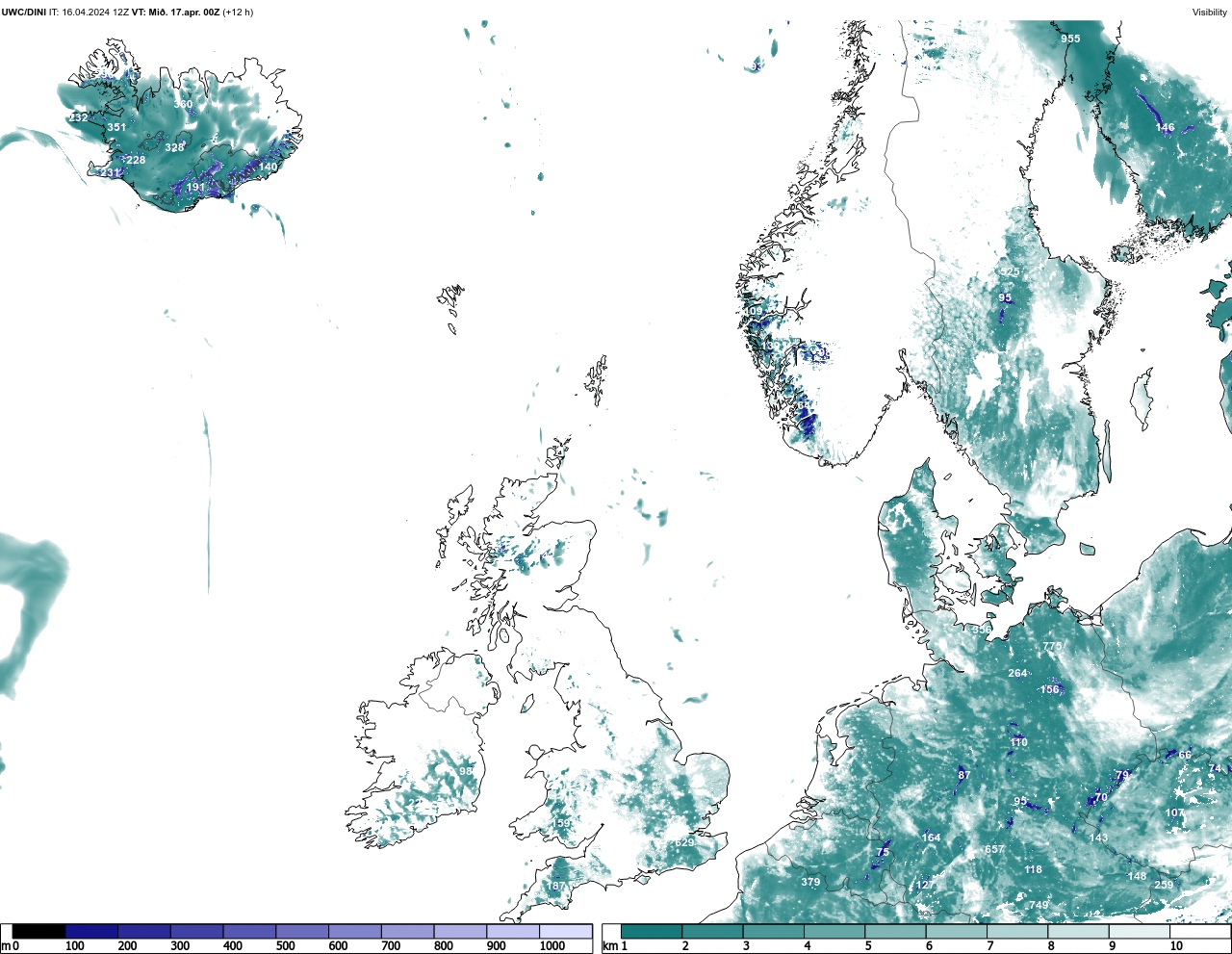Click the '232' value in west Iceland
This screenshot has width=1232, height=954.
point(78,118)
